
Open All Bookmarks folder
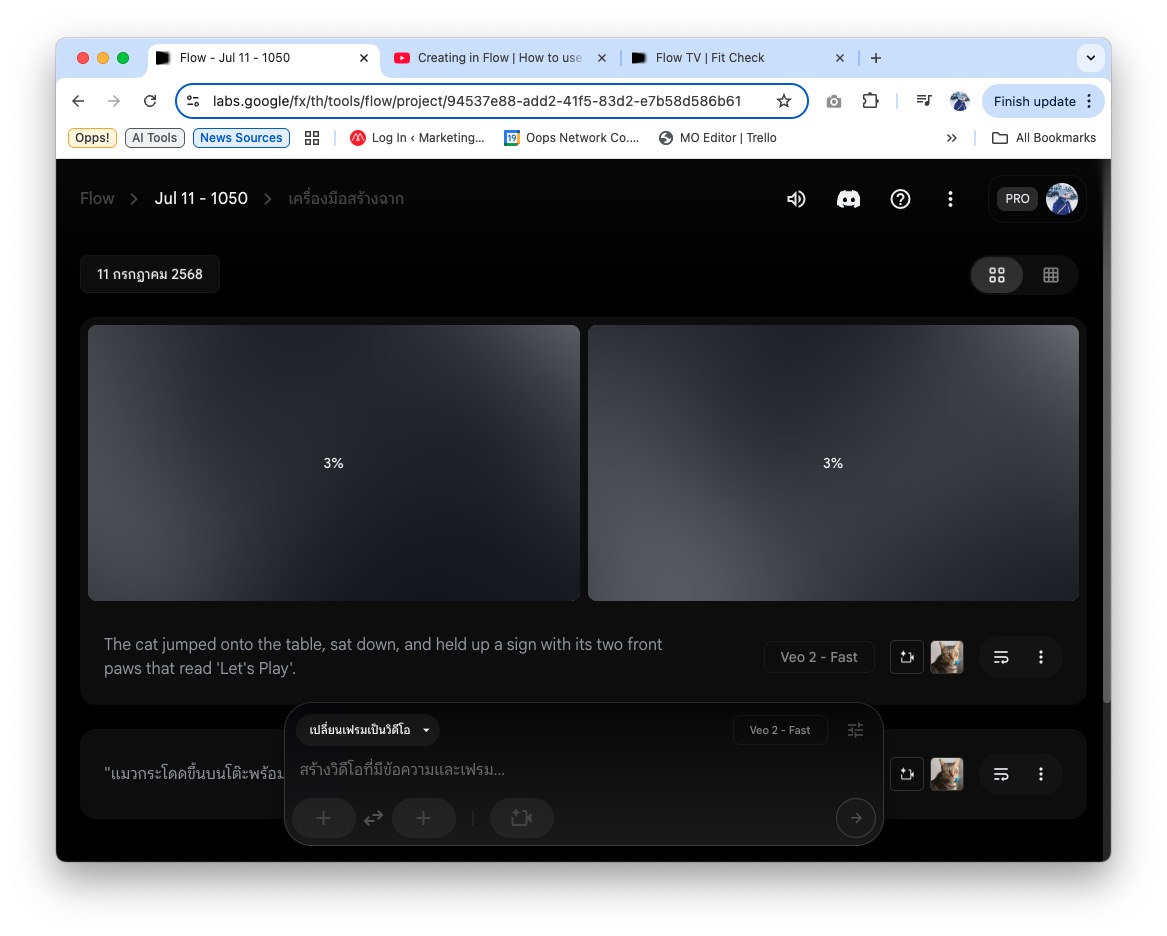(x=1044, y=138)
